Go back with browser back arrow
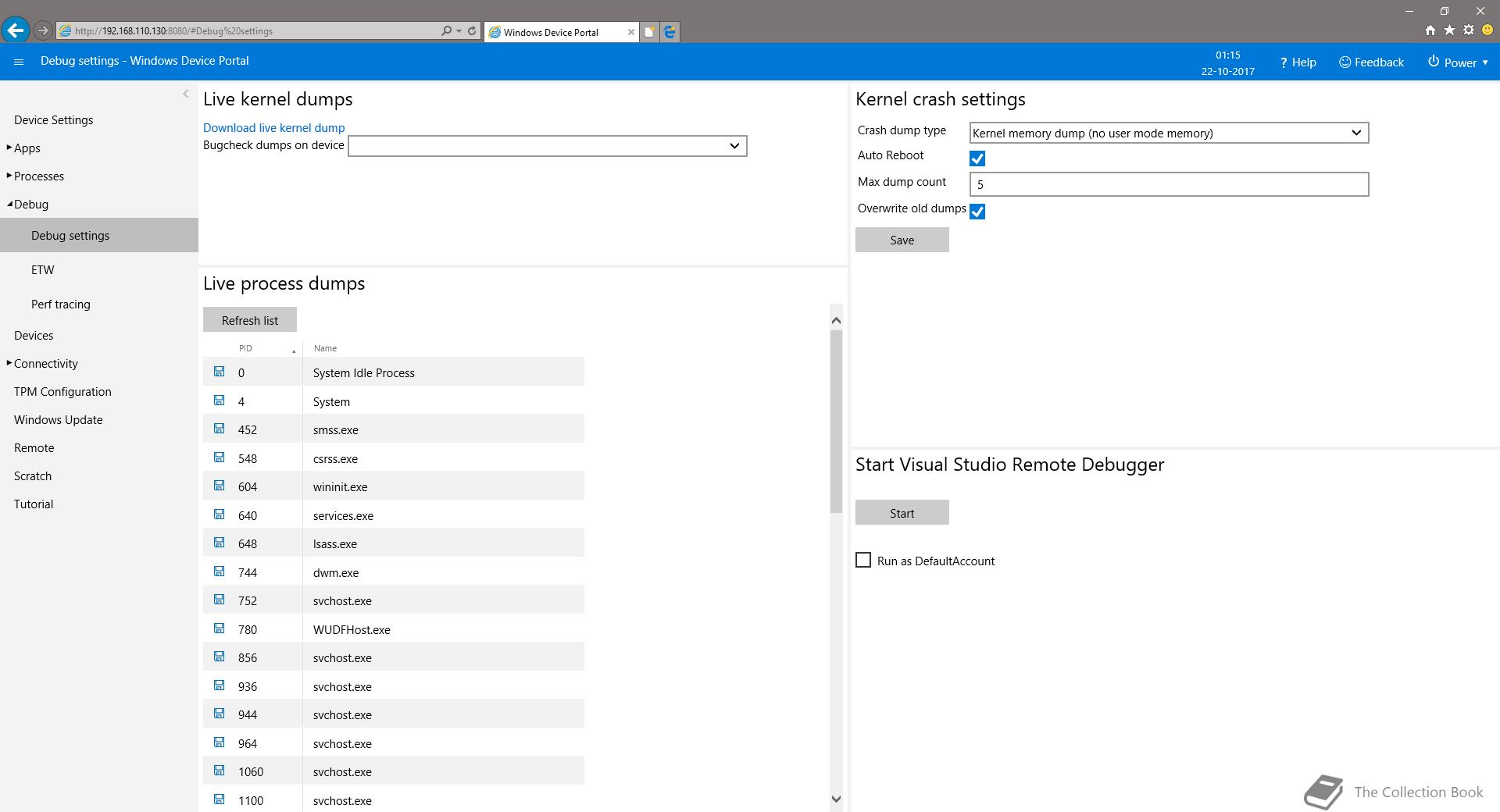 pos(16,30)
